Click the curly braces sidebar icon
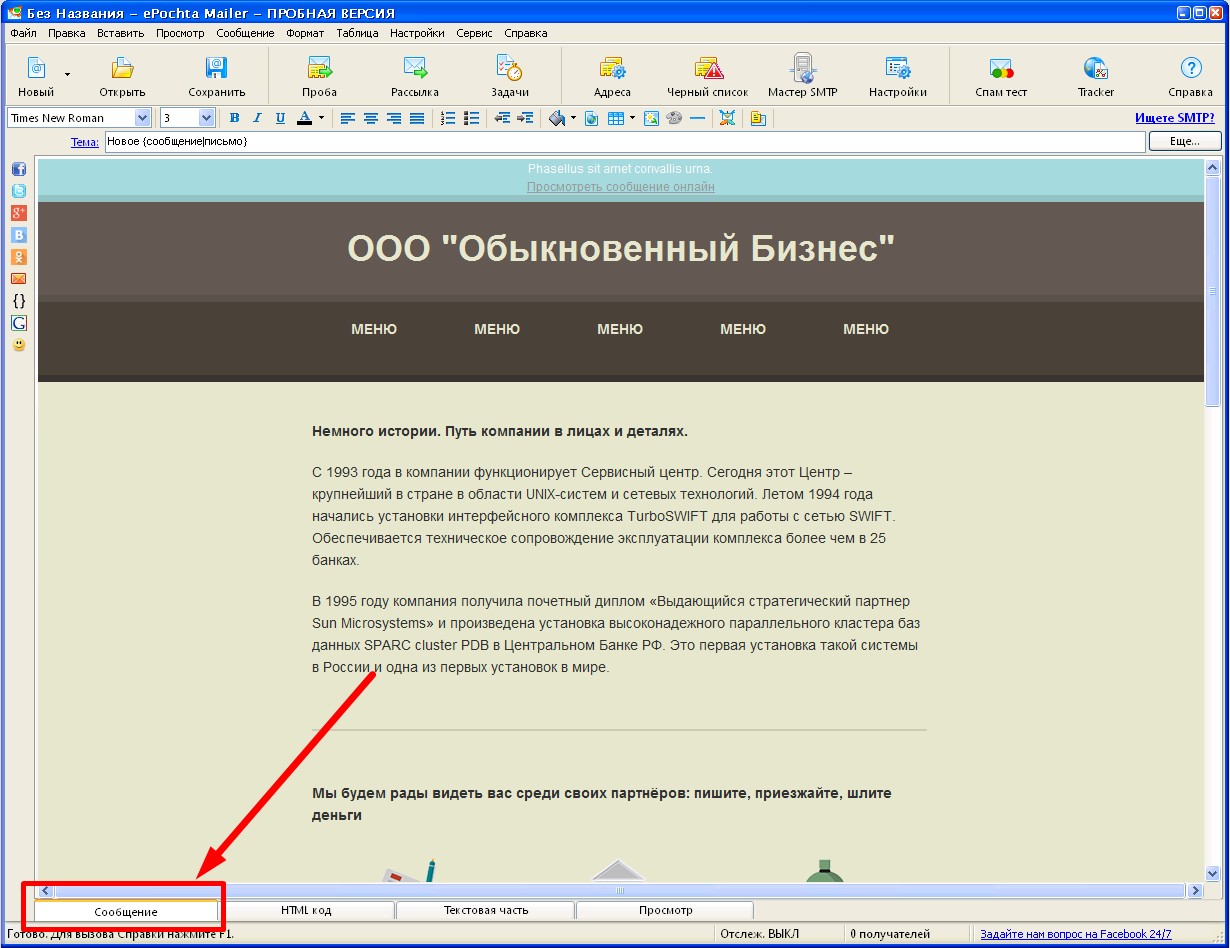The width and height of the screenshot is (1230, 948). (19, 301)
